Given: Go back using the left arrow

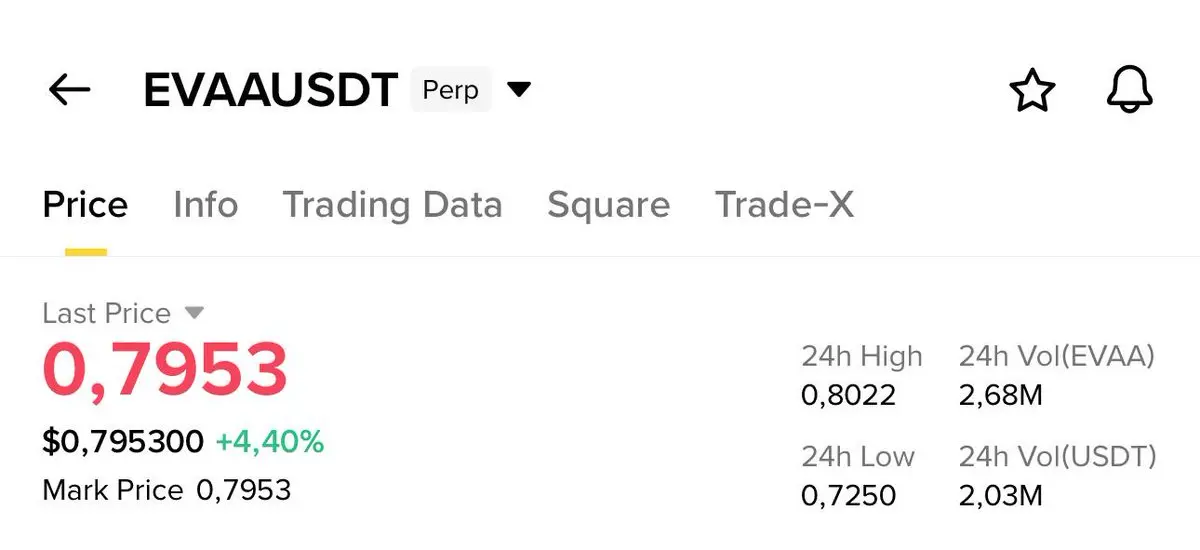Looking at the screenshot, I should [x=70, y=90].
